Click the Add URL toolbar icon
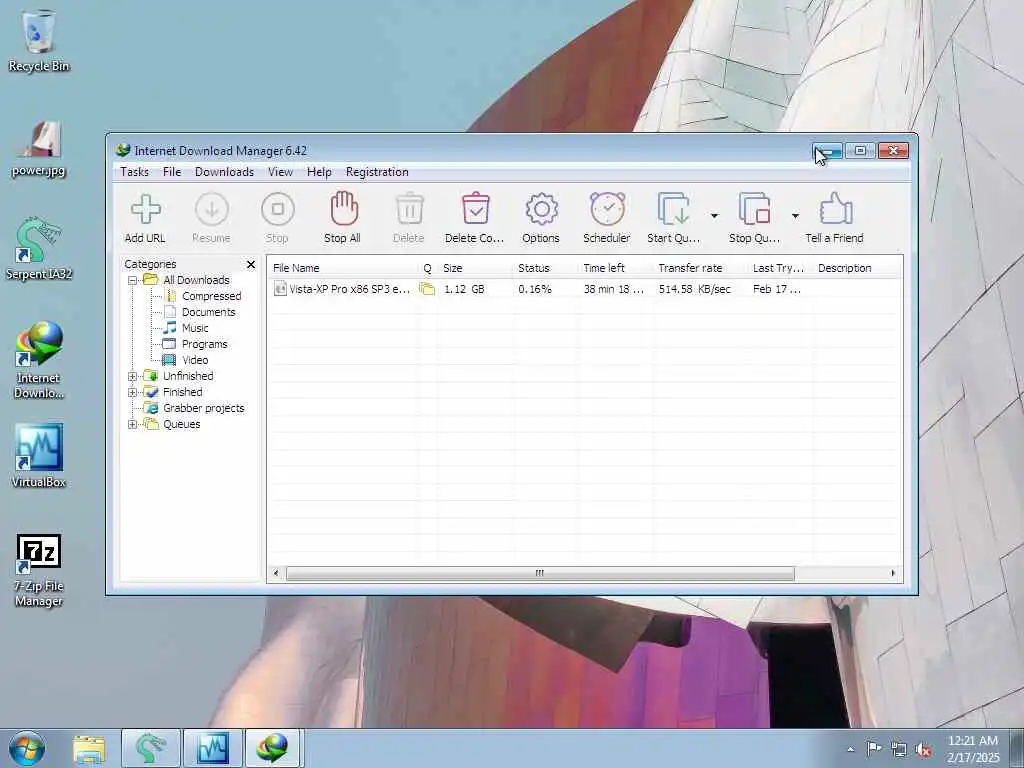 (x=145, y=218)
